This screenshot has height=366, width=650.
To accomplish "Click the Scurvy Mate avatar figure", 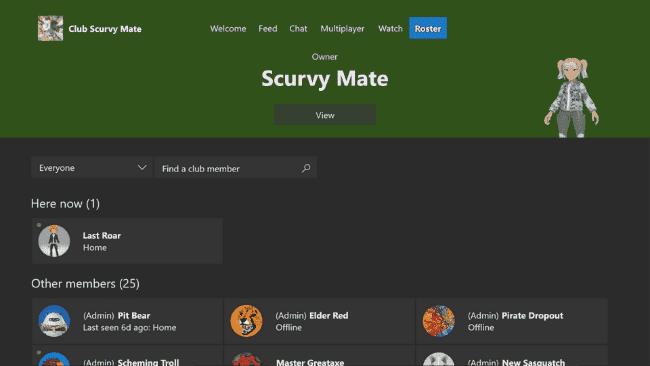I will [572, 98].
